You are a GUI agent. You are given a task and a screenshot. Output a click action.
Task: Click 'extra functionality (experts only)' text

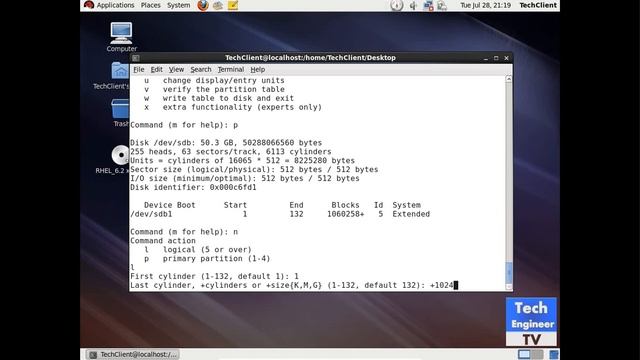click(242, 107)
